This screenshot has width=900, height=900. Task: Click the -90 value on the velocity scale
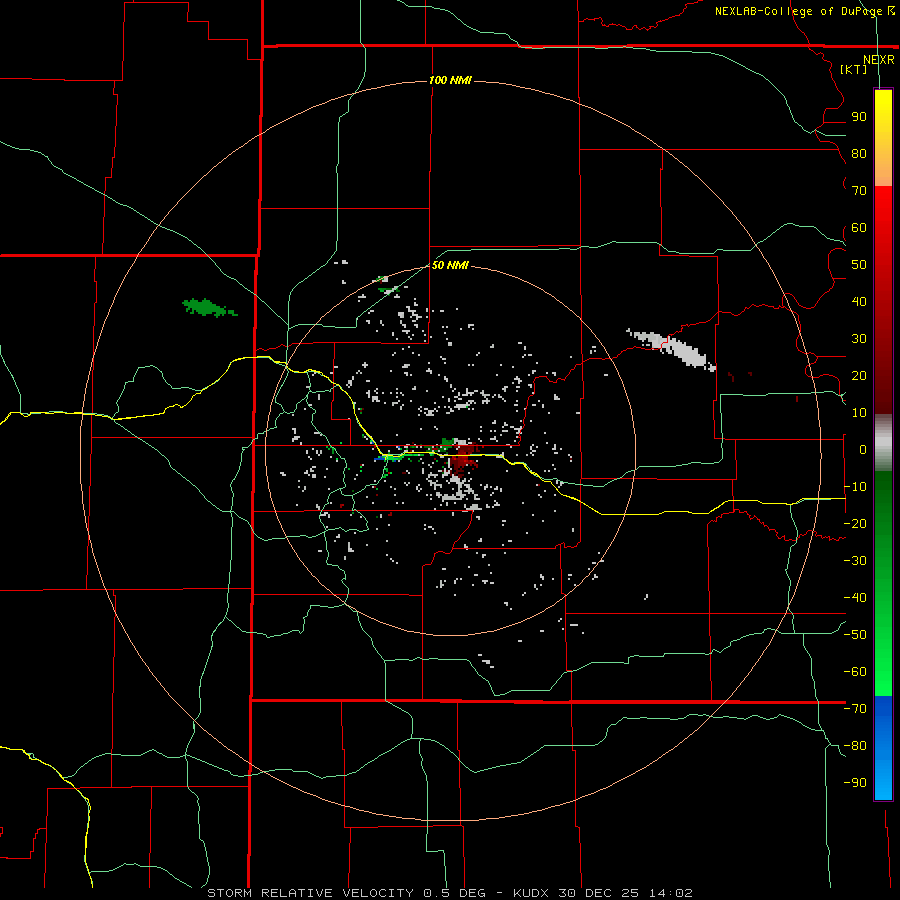(x=855, y=783)
